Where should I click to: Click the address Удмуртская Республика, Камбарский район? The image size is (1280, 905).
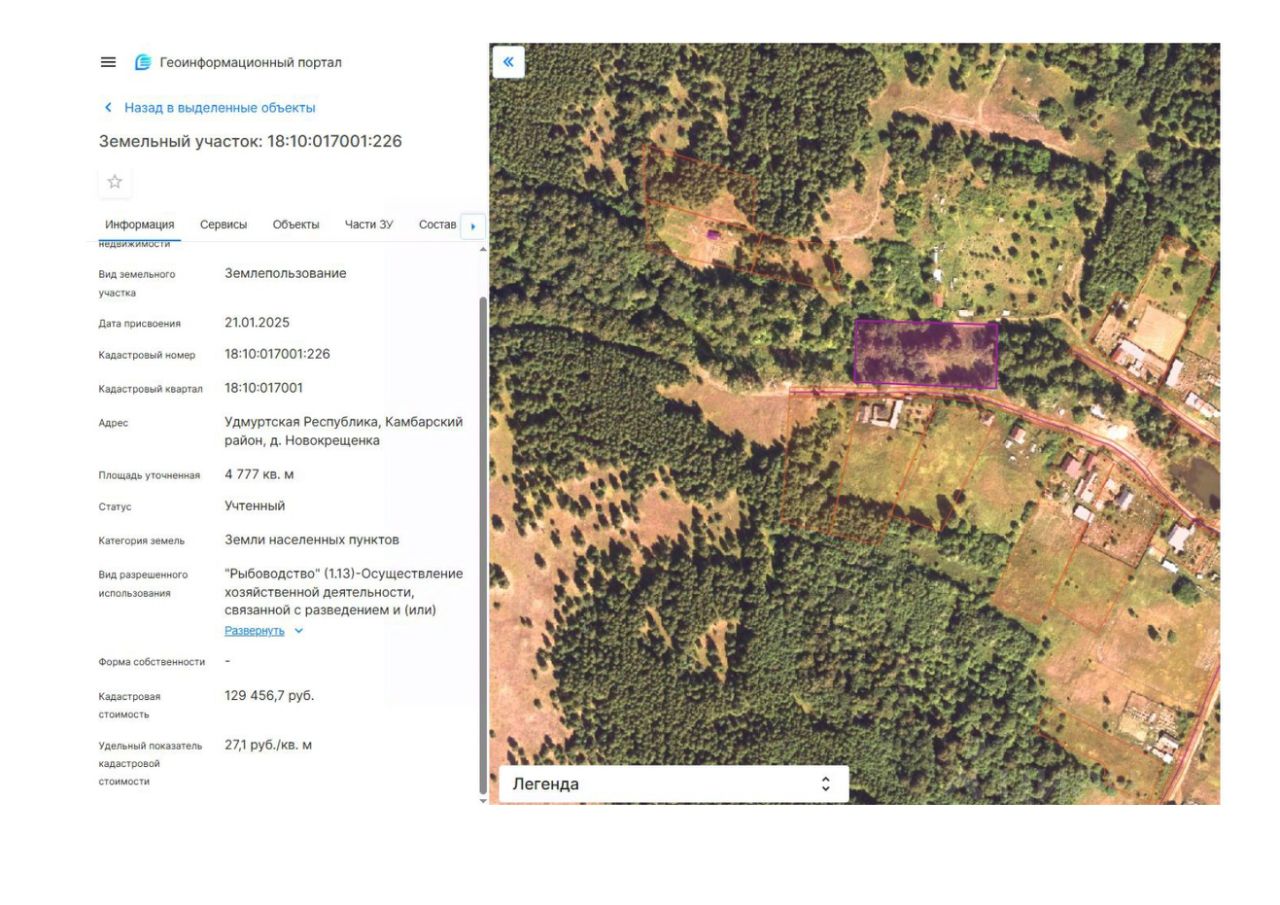344,431
